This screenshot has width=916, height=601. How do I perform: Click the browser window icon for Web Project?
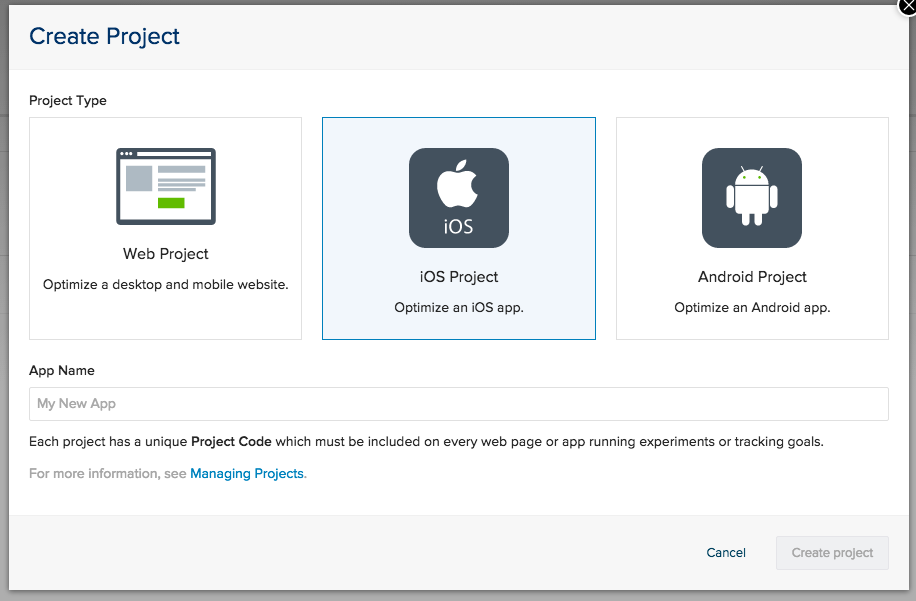[x=166, y=186]
